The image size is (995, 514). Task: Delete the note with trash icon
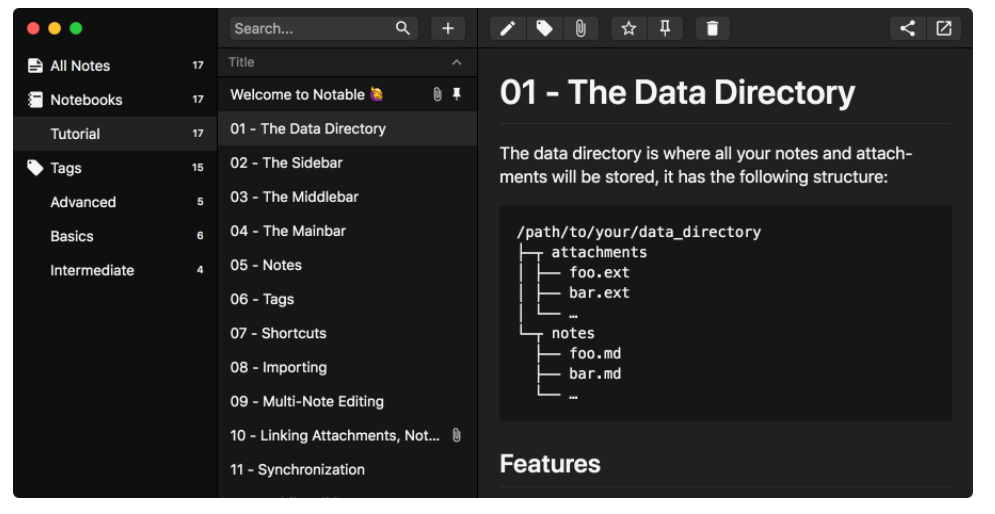pos(713,29)
